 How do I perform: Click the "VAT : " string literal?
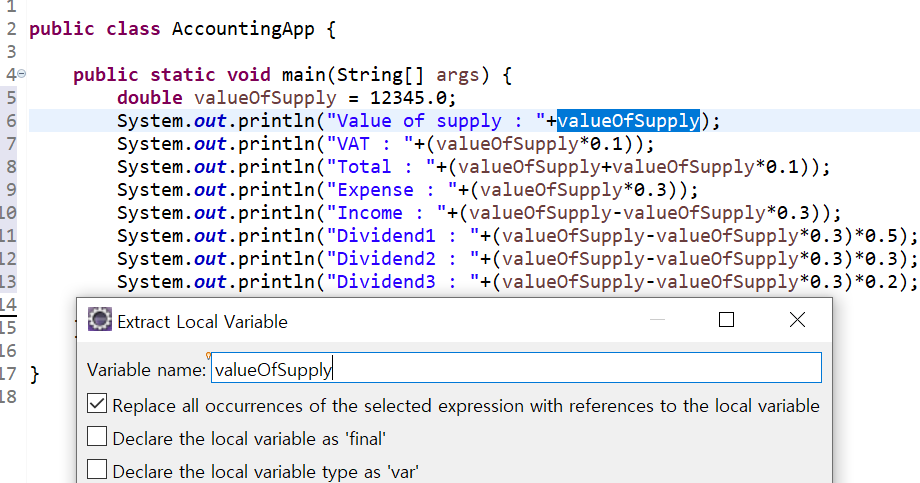370,144
